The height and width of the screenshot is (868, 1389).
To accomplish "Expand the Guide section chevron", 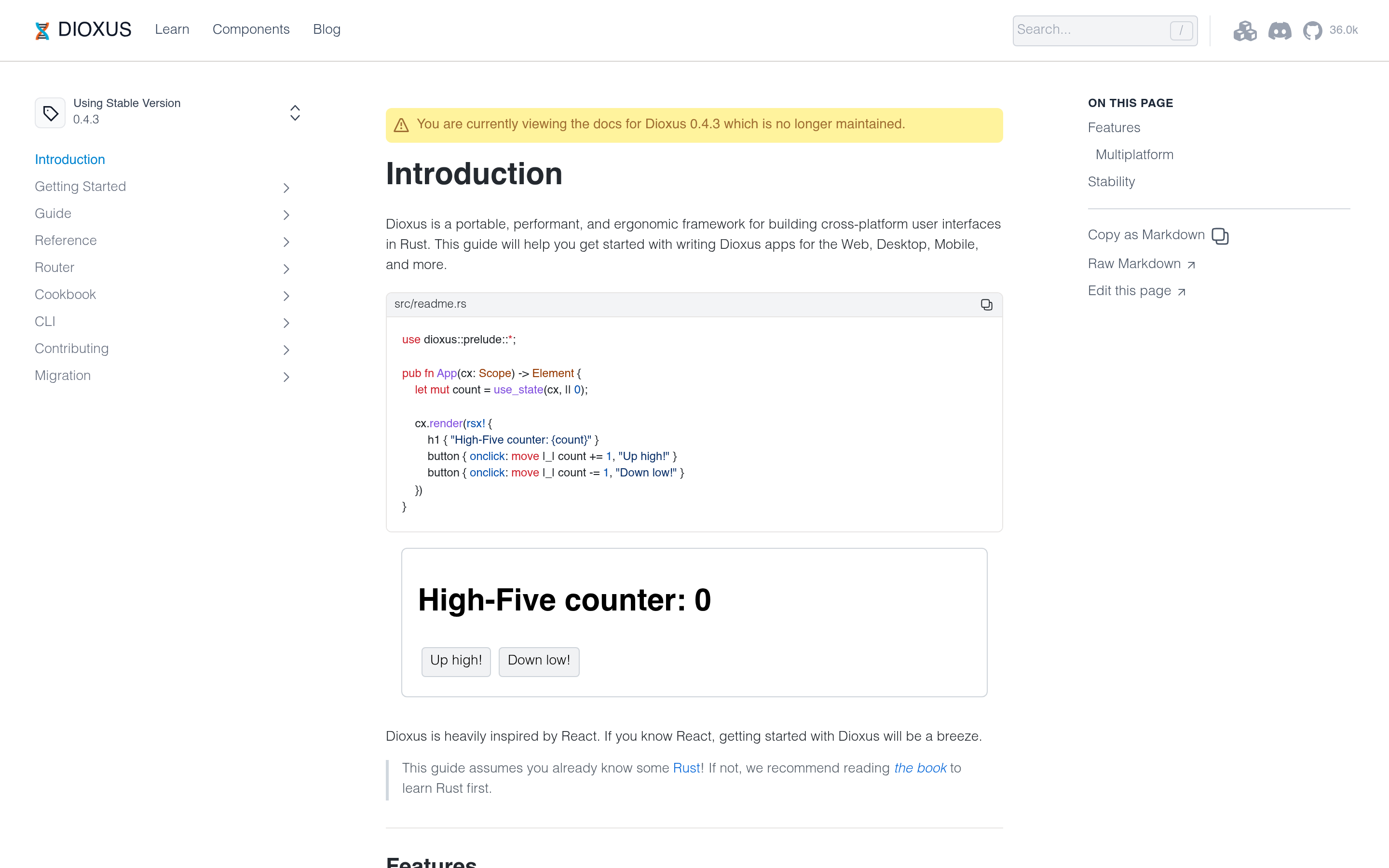I will click(x=286, y=215).
